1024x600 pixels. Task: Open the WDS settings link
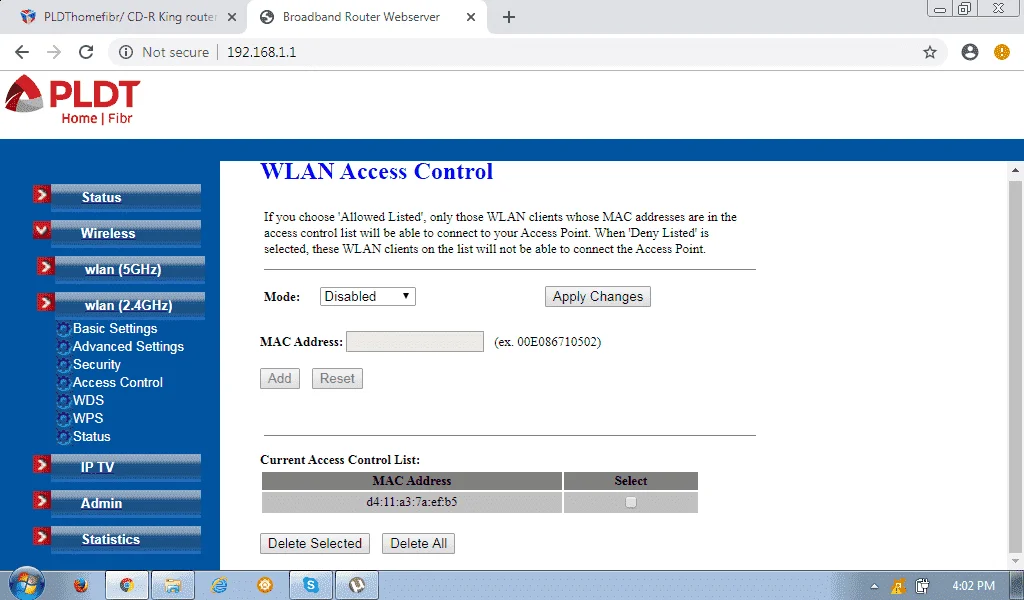(88, 400)
